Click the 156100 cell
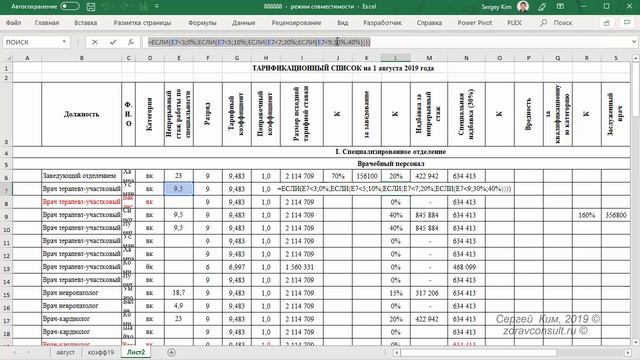This screenshot has height=360, width=640. pos(367,176)
